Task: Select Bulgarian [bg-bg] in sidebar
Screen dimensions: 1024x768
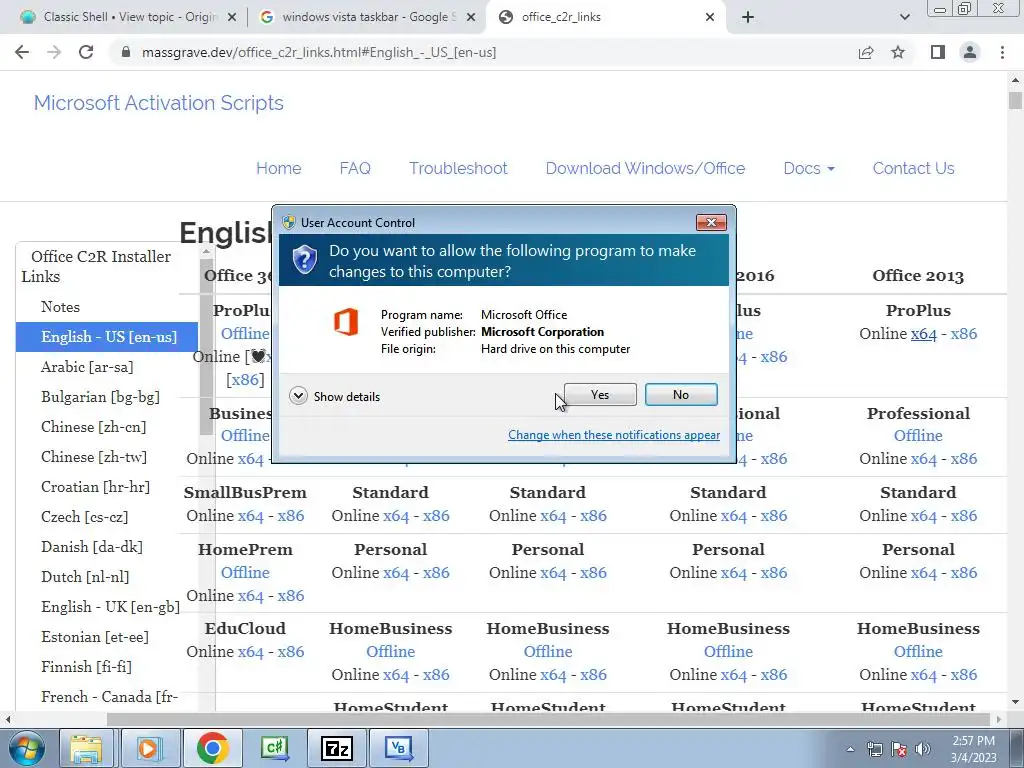Action: click(x=100, y=397)
